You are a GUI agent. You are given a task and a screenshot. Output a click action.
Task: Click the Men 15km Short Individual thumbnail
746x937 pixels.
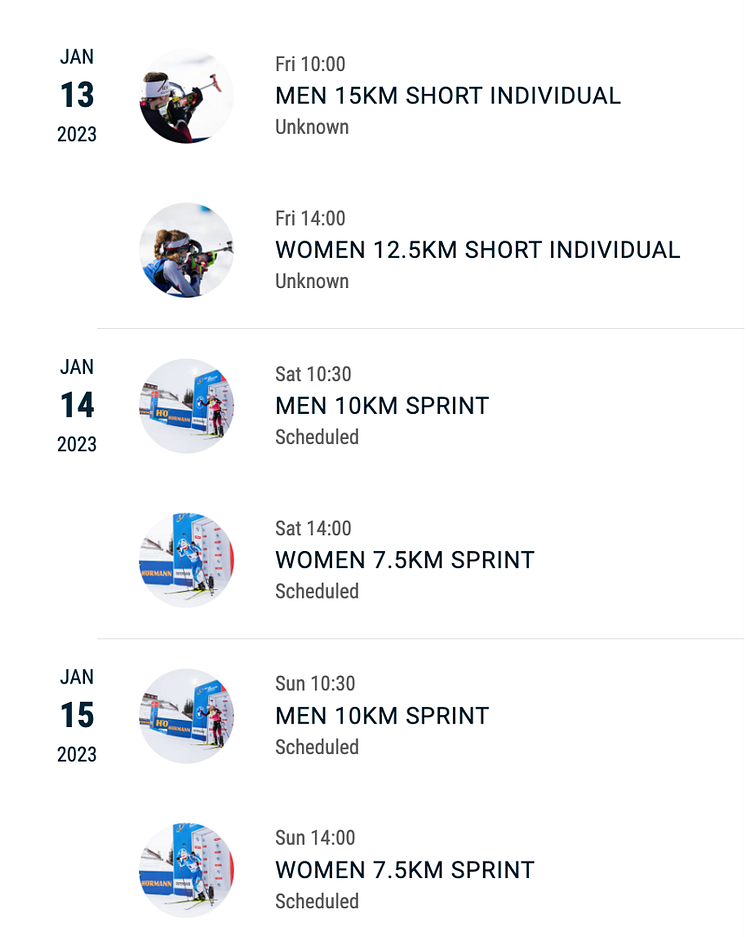point(186,96)
